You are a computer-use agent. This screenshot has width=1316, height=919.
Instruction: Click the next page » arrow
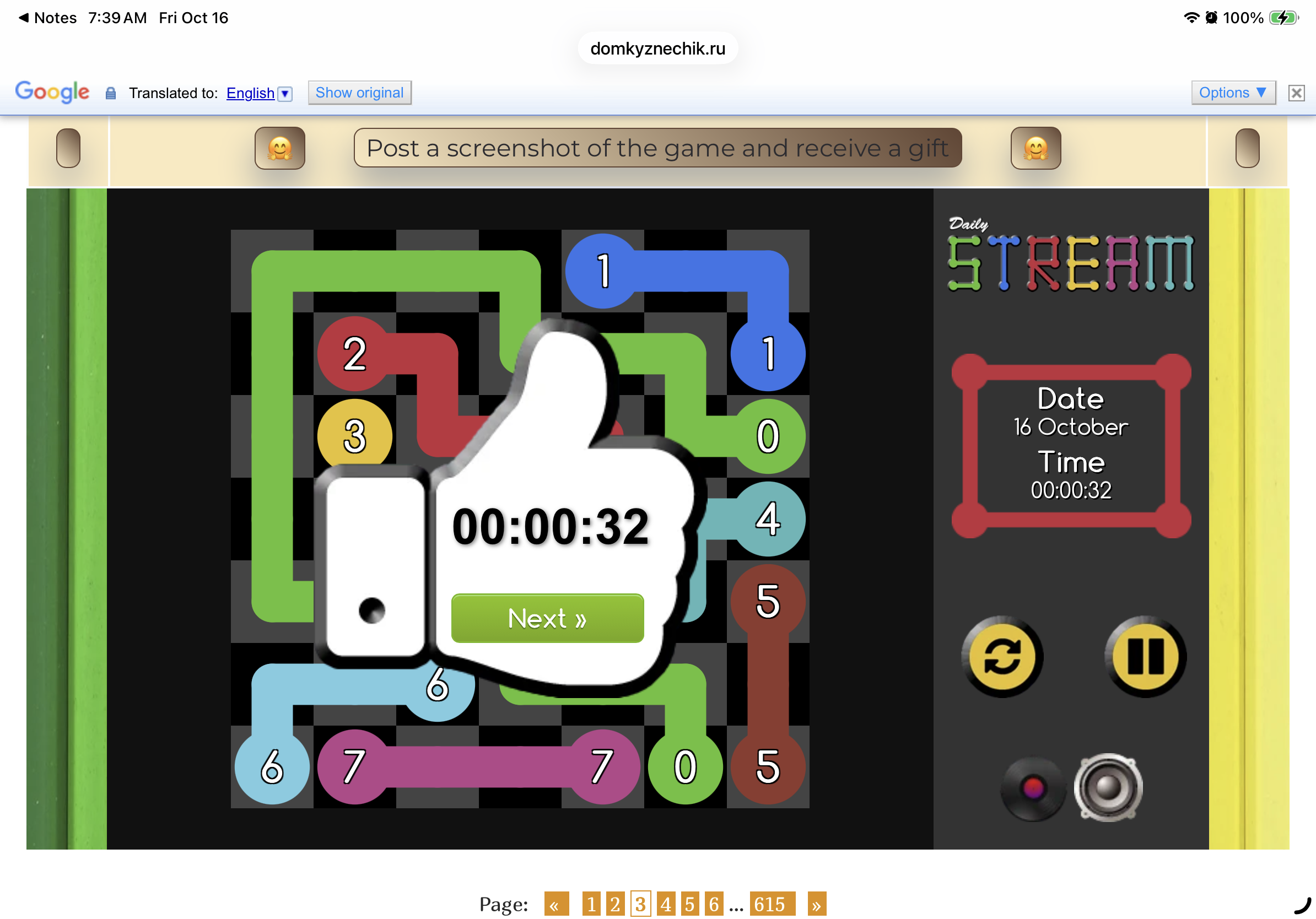816,904
